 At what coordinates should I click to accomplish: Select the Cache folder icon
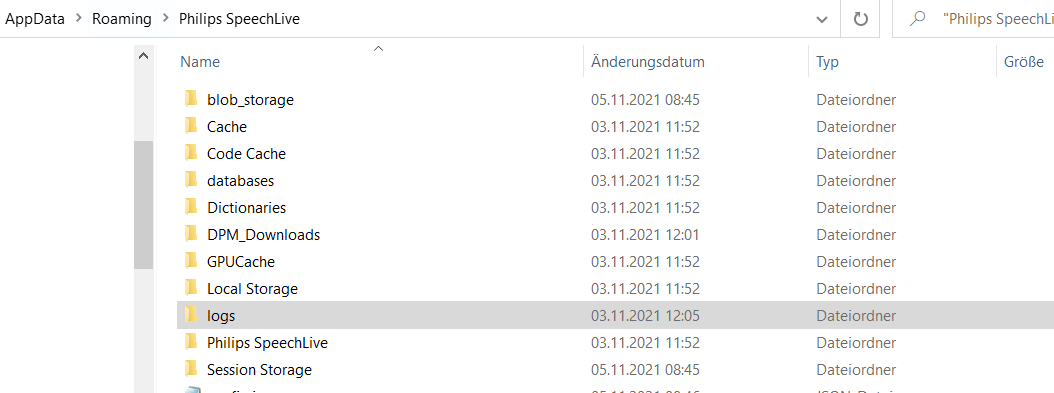pyautogui.click(x=191, y=126)
